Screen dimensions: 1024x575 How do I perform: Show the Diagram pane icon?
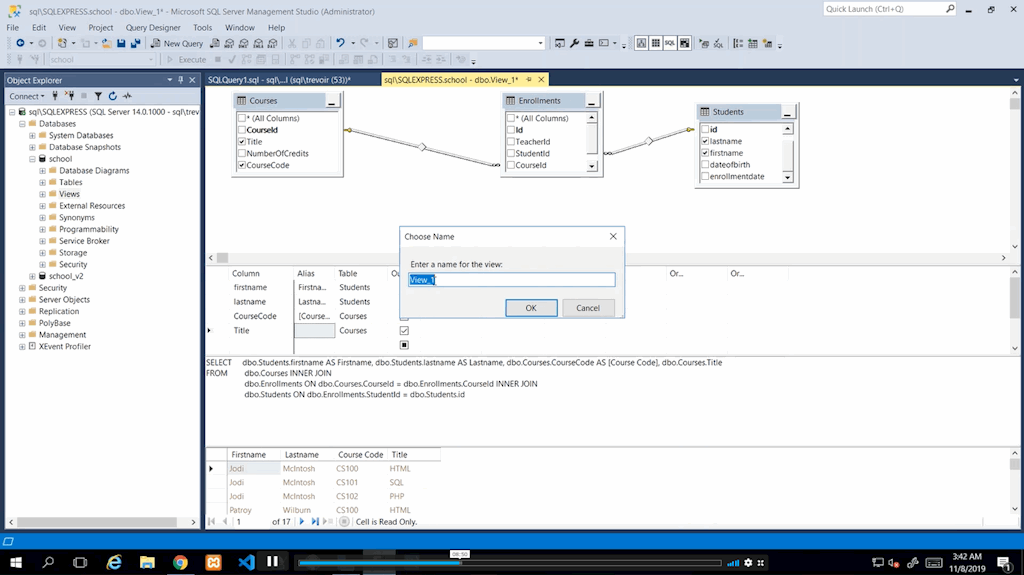coord(641,43)
